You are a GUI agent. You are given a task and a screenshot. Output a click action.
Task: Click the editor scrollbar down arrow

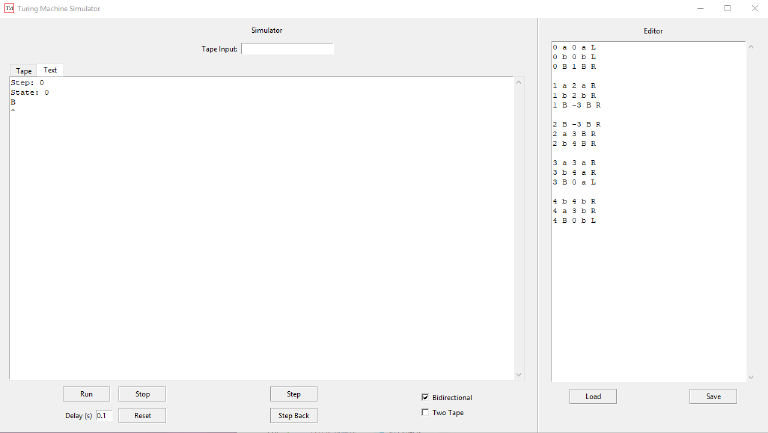click(x=751, y=377)
